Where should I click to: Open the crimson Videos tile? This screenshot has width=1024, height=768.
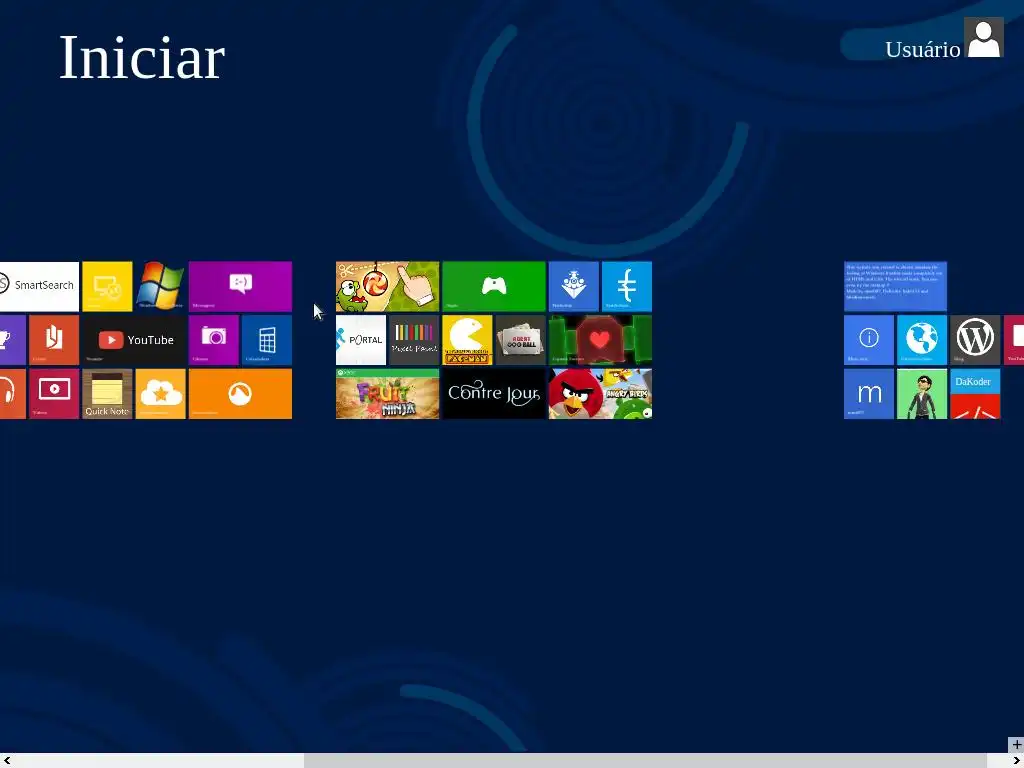pyautogui.click(x=54, y=394)
